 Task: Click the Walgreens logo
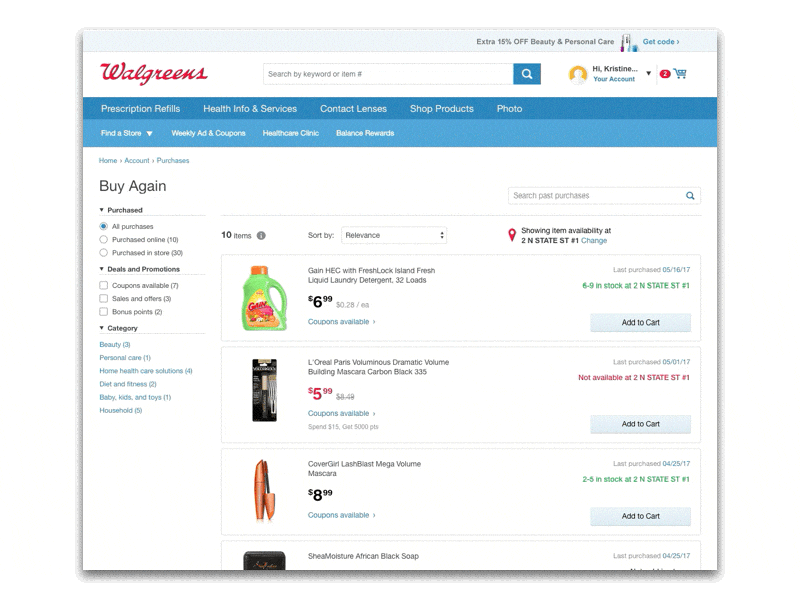154,73
